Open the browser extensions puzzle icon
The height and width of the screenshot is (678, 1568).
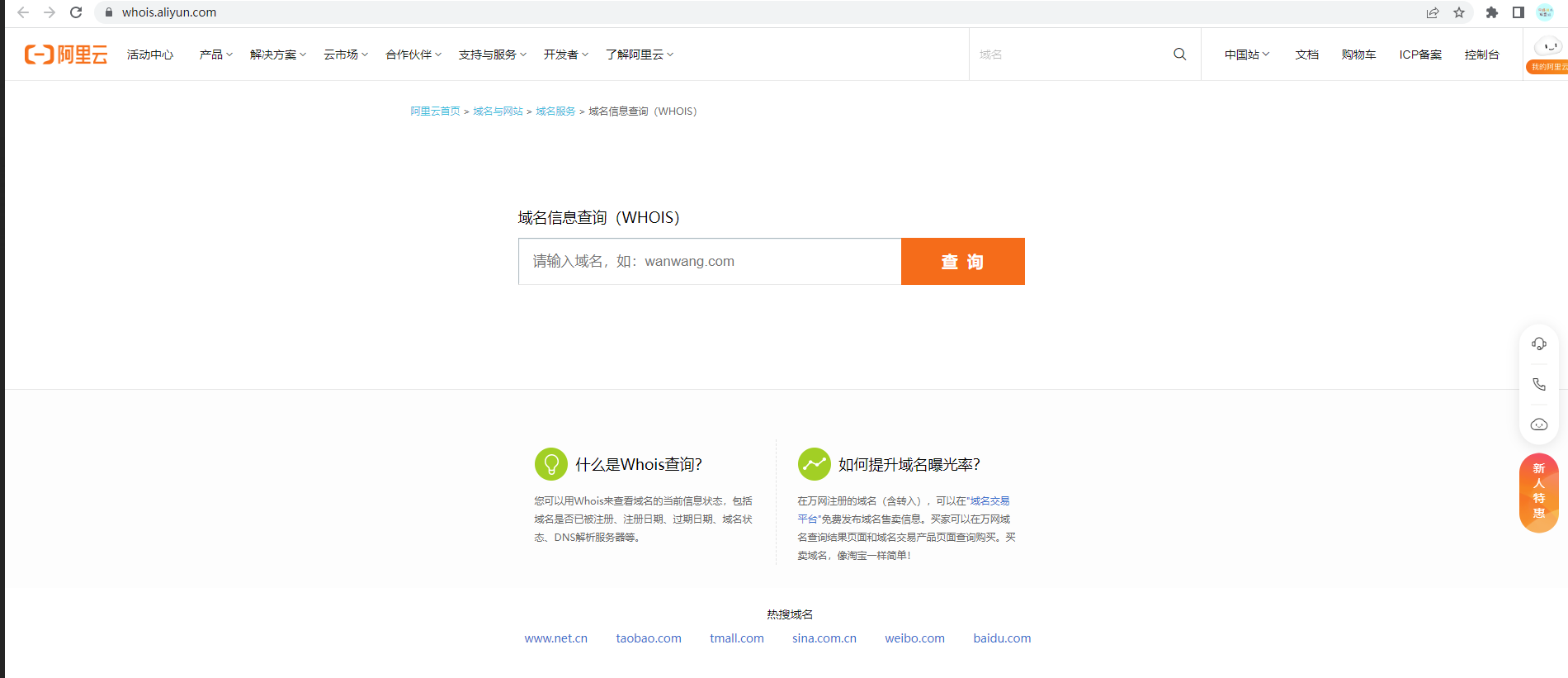pos(1492,12)
